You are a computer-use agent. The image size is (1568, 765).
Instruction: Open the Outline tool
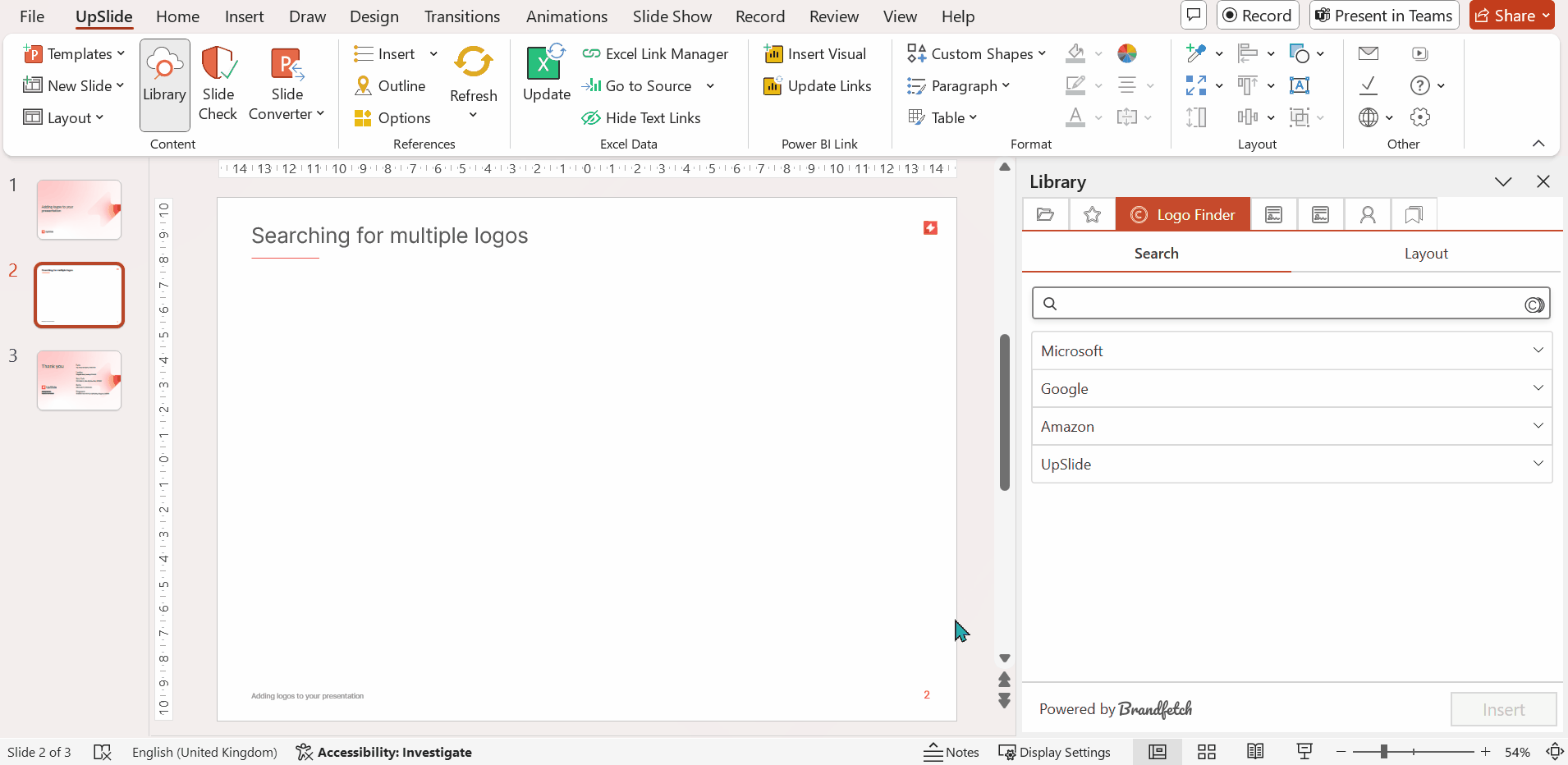pyautogui.click(x=390, y=86)
